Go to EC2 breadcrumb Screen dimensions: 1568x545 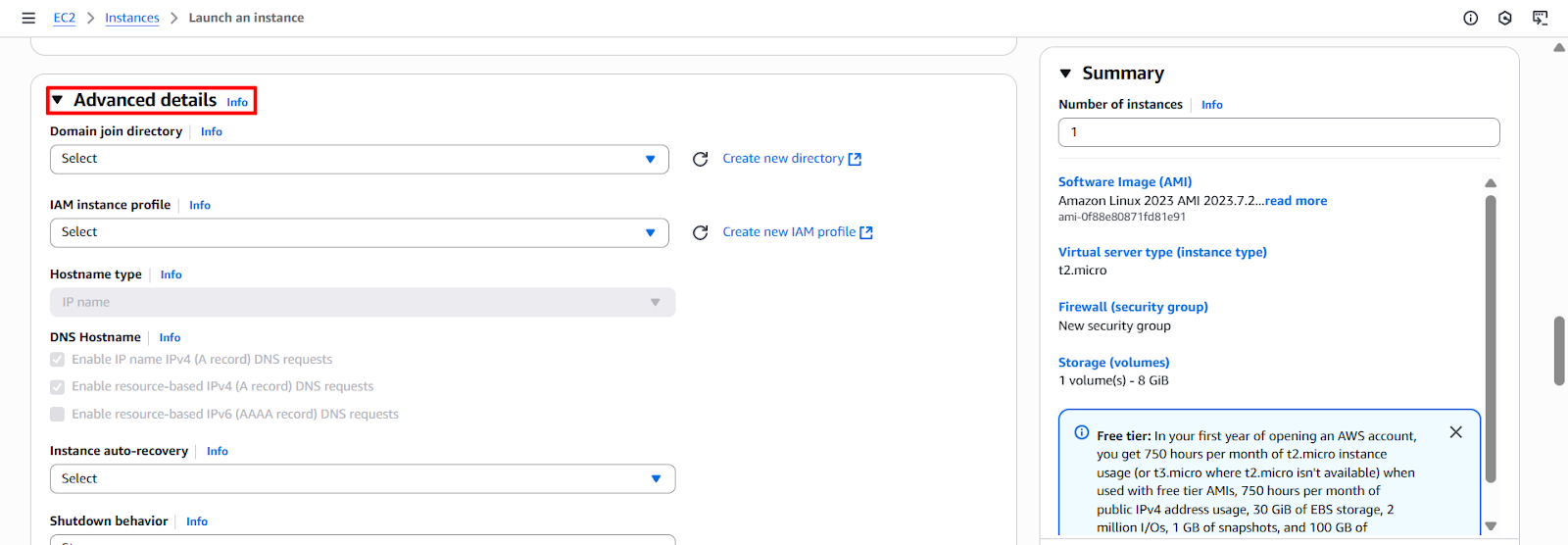65,18
